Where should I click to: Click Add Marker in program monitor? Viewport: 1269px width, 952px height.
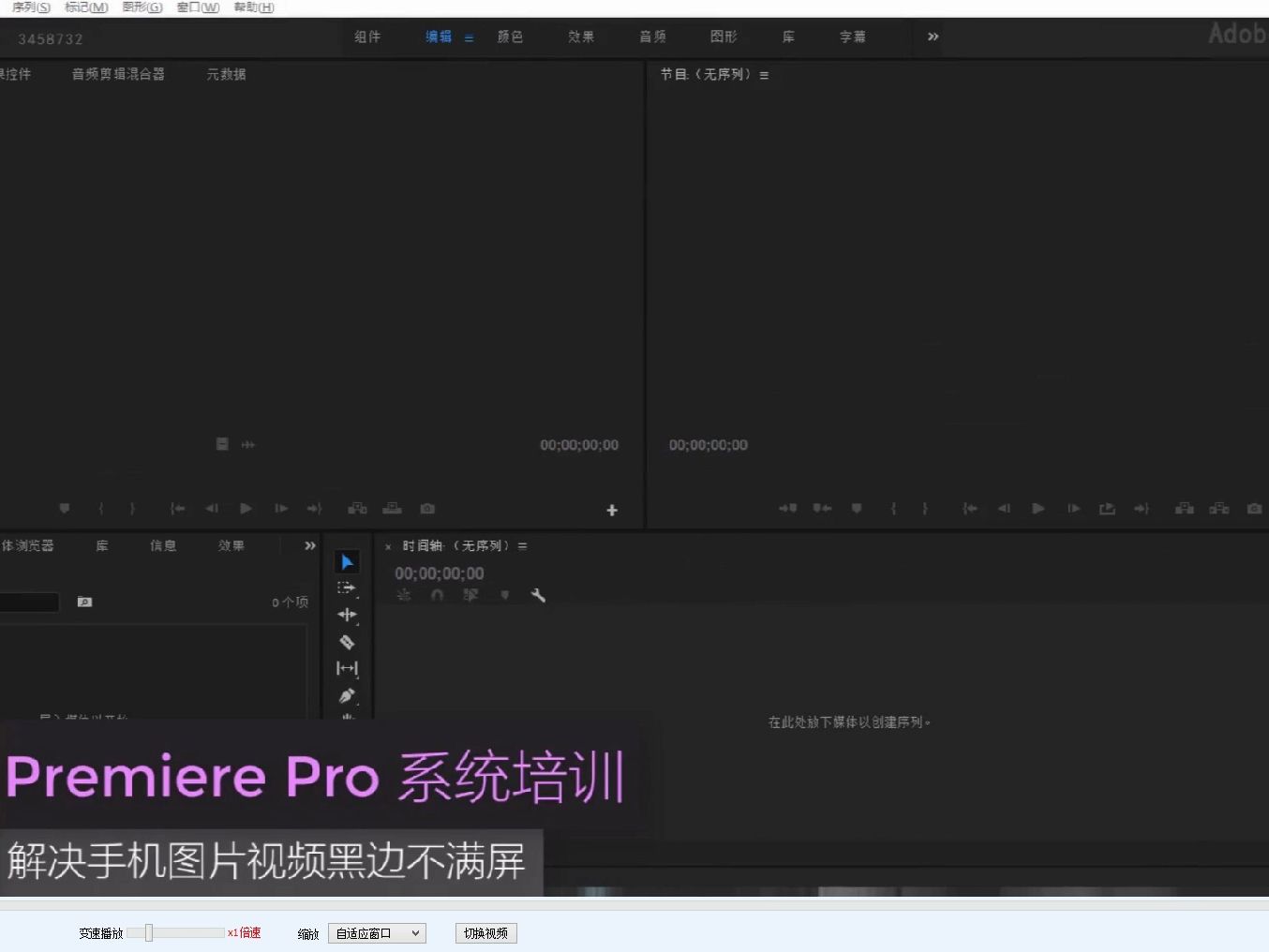point(856,508)
